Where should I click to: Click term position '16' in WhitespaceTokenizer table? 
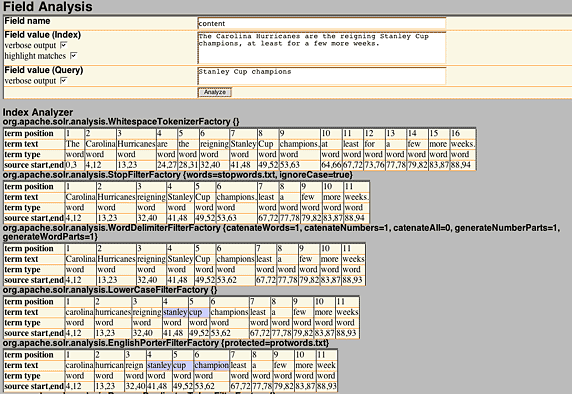coord(455,133)
